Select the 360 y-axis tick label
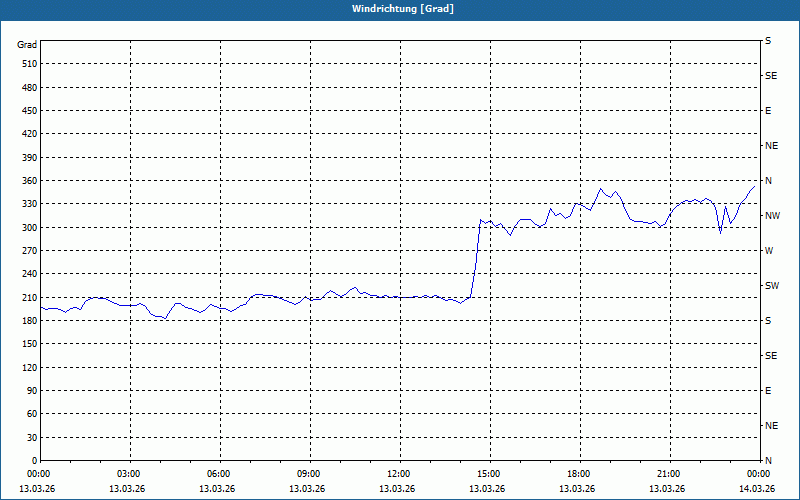 click(x=30, y=181)
